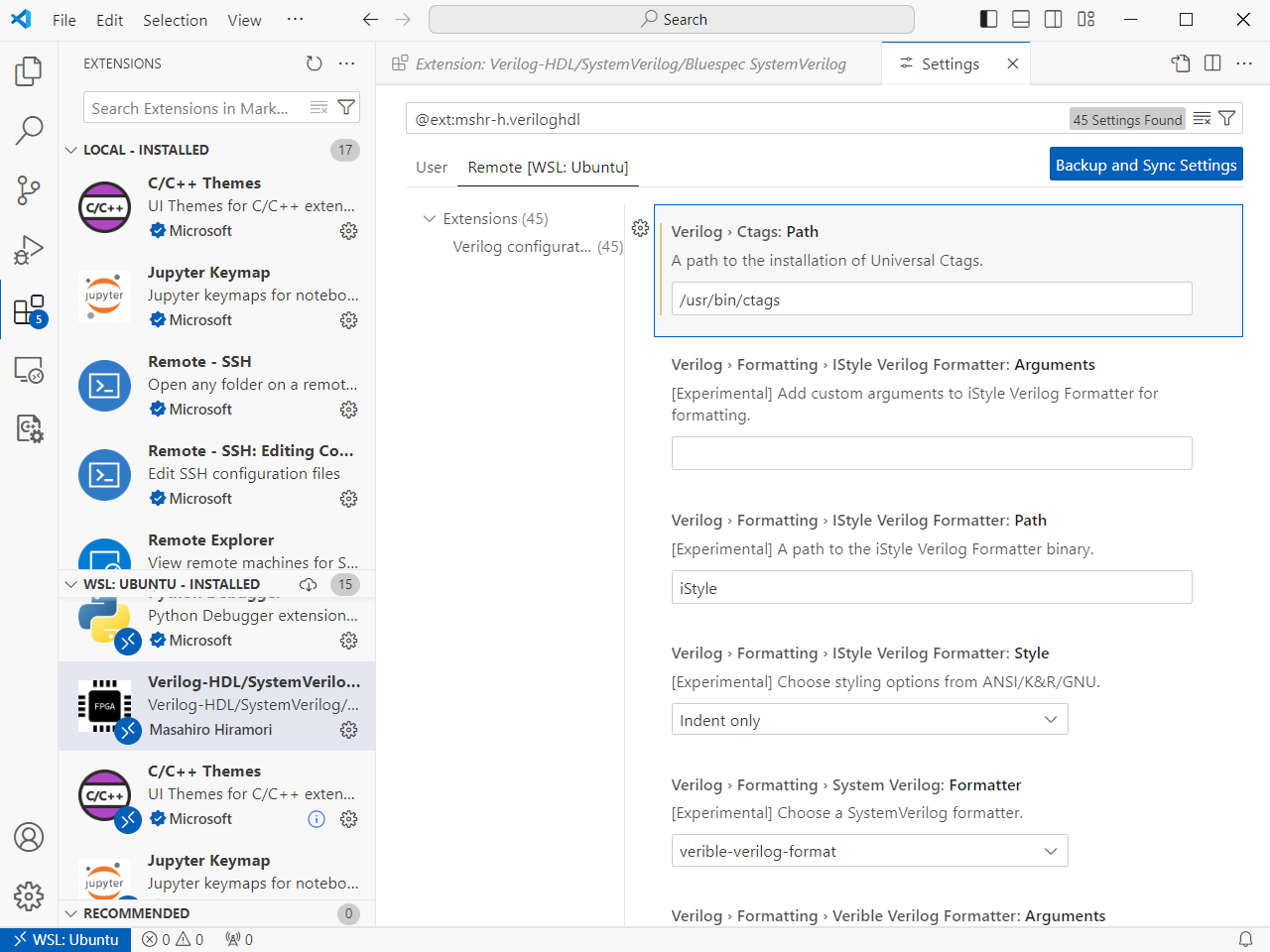The image size is (1270, 952).
Task: Filter extensions with funnel icon
Action: click(x=346, y=108)
